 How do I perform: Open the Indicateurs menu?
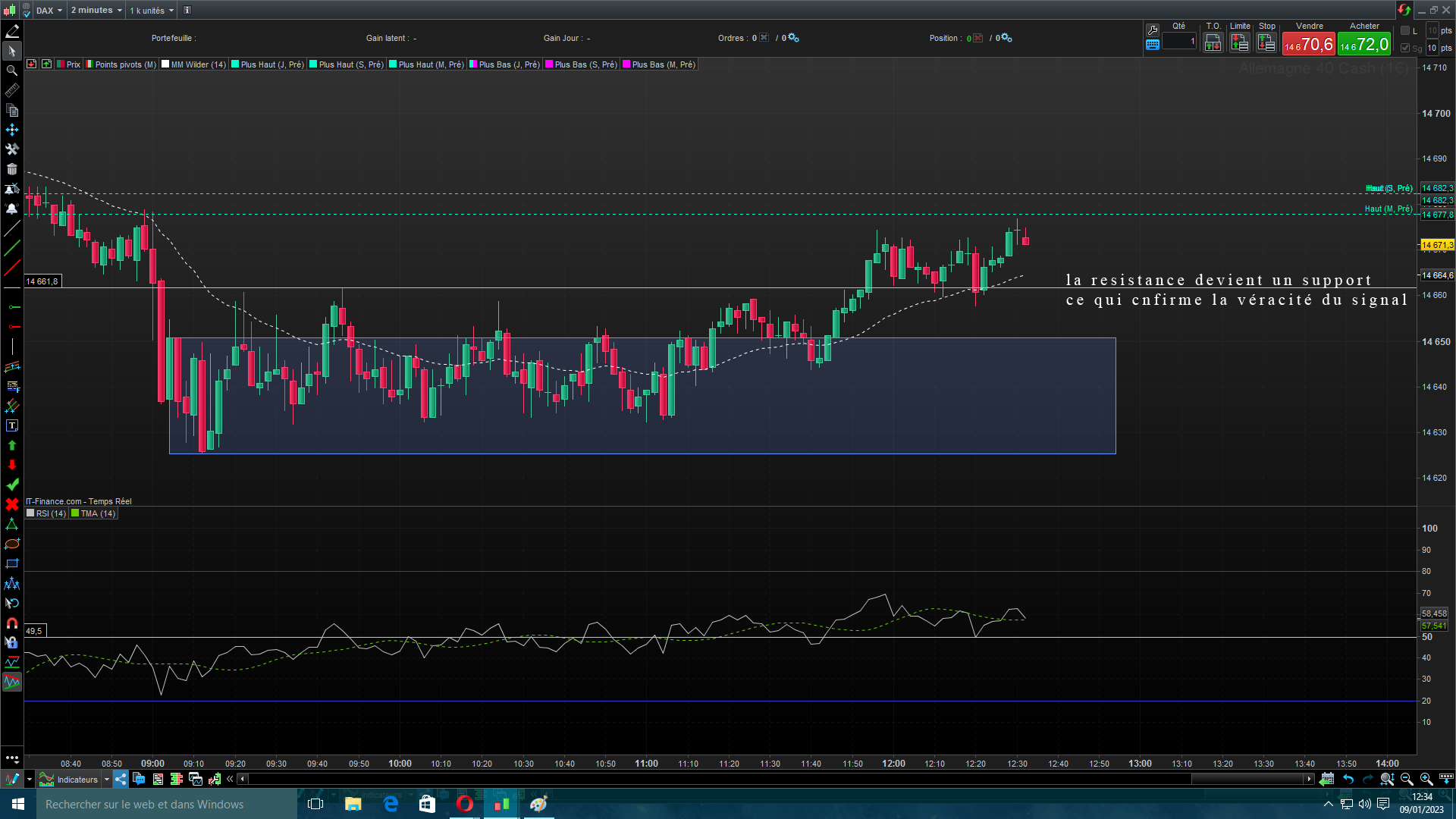point(77,779)
